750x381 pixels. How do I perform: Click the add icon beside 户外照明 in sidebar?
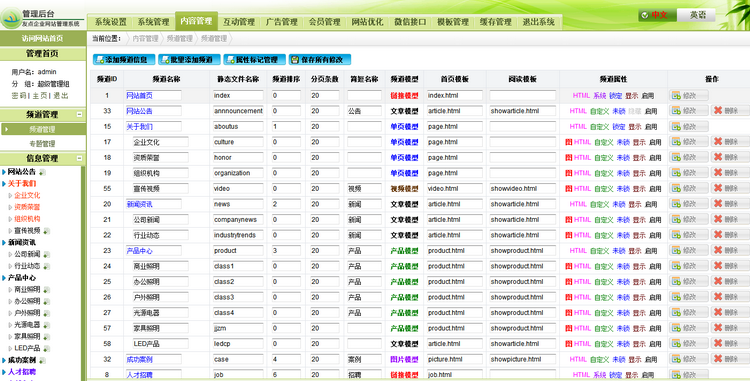(47, 313)
